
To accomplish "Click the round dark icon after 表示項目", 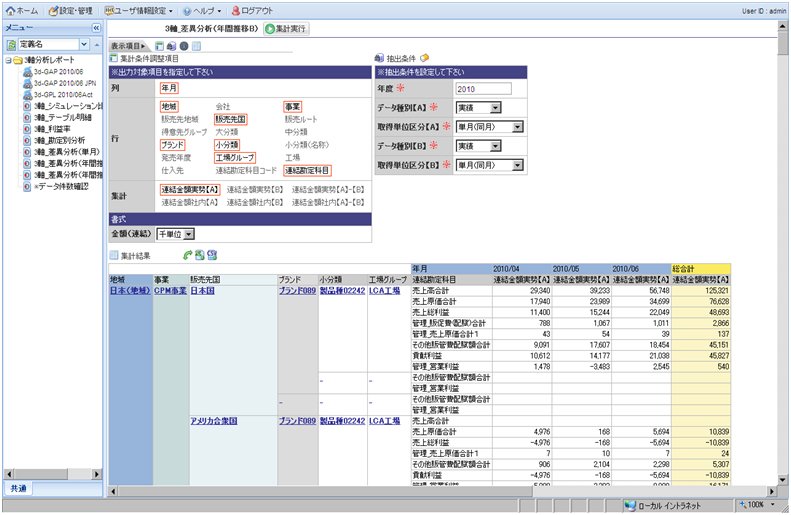I will [x=184, y=46].
